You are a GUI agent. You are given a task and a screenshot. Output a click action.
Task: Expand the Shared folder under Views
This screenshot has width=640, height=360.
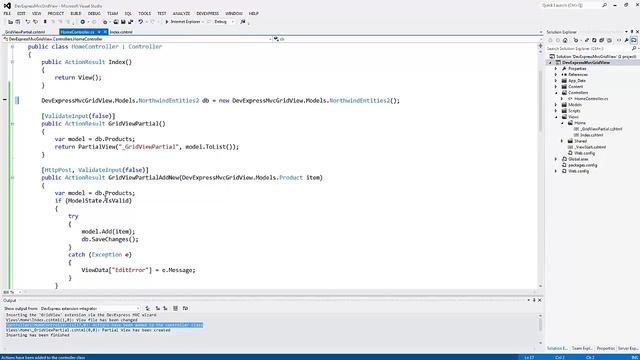coord(562,141)
